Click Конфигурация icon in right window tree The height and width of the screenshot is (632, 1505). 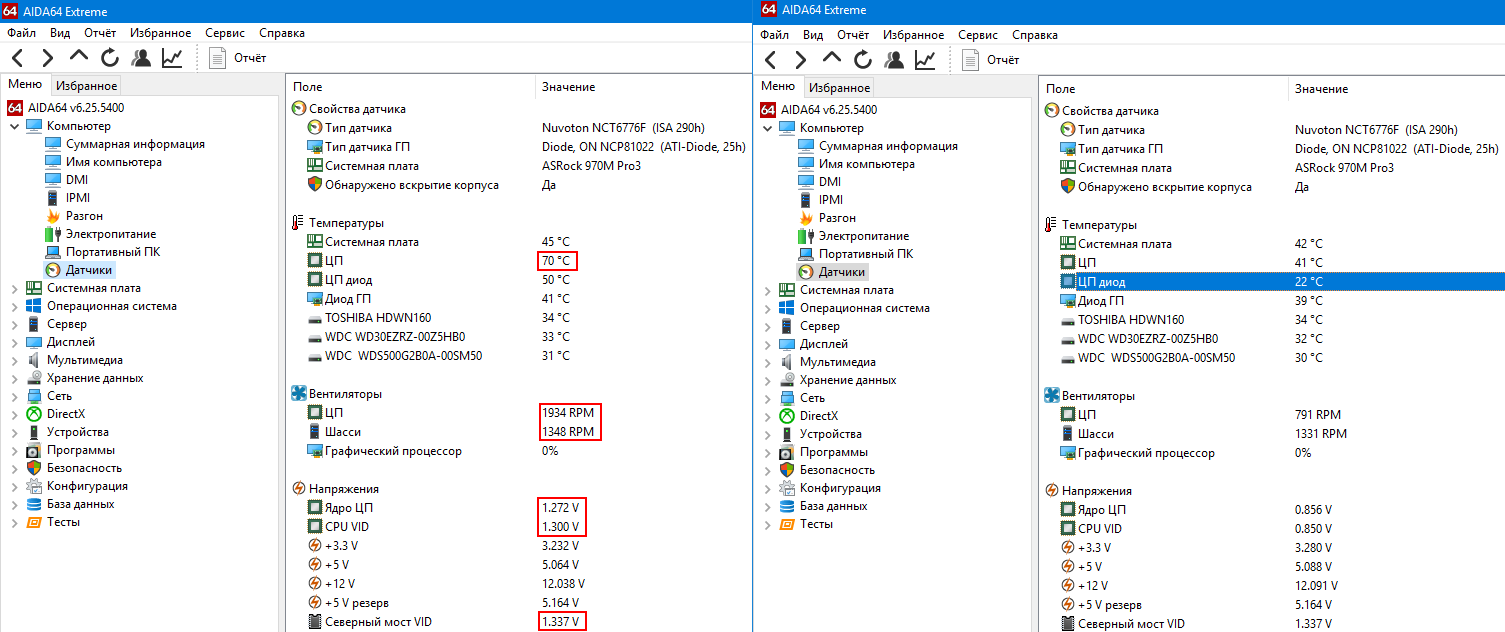(787, 488)
